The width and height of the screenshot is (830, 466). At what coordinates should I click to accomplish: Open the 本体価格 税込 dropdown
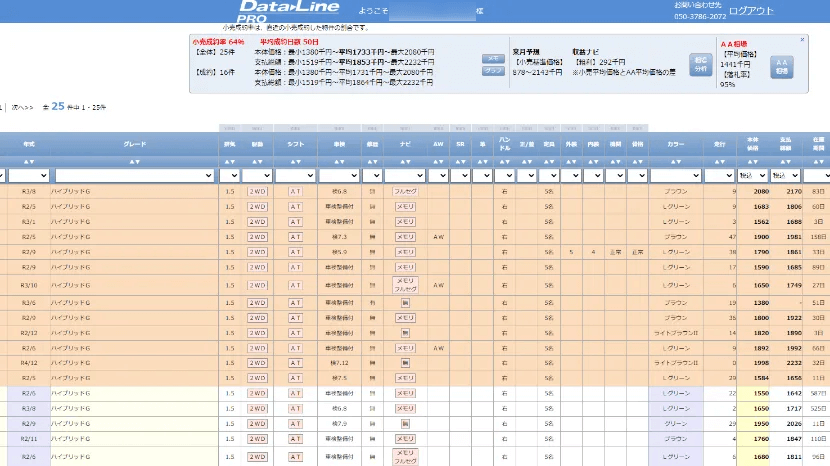(751, 175)
